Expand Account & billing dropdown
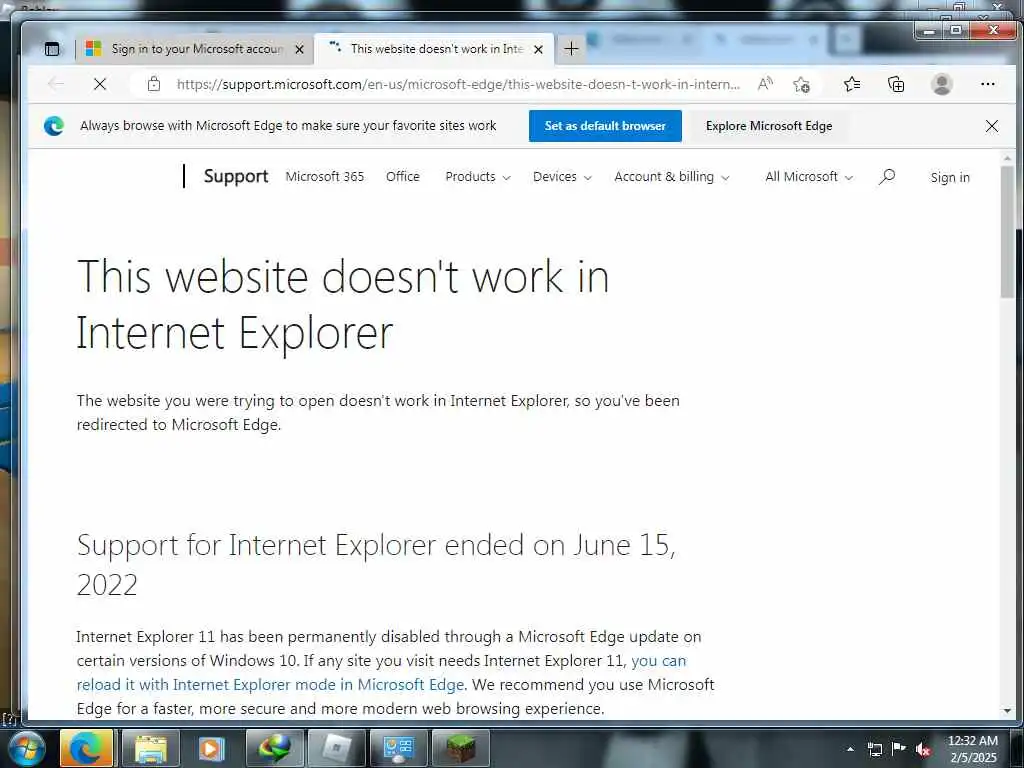Viewport: 1024px width, 768px height. 671,176
